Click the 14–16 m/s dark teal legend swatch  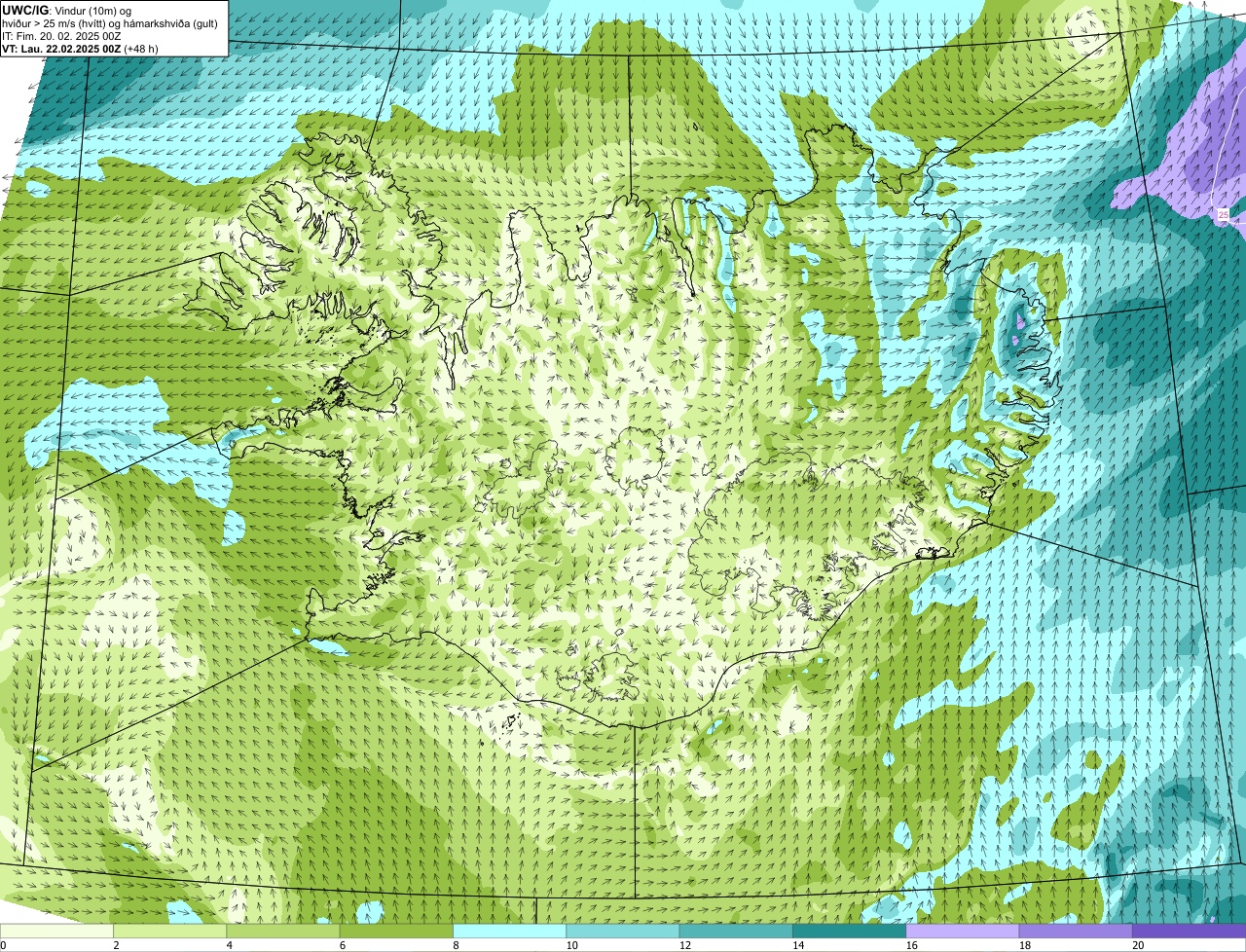coord(849,931)
